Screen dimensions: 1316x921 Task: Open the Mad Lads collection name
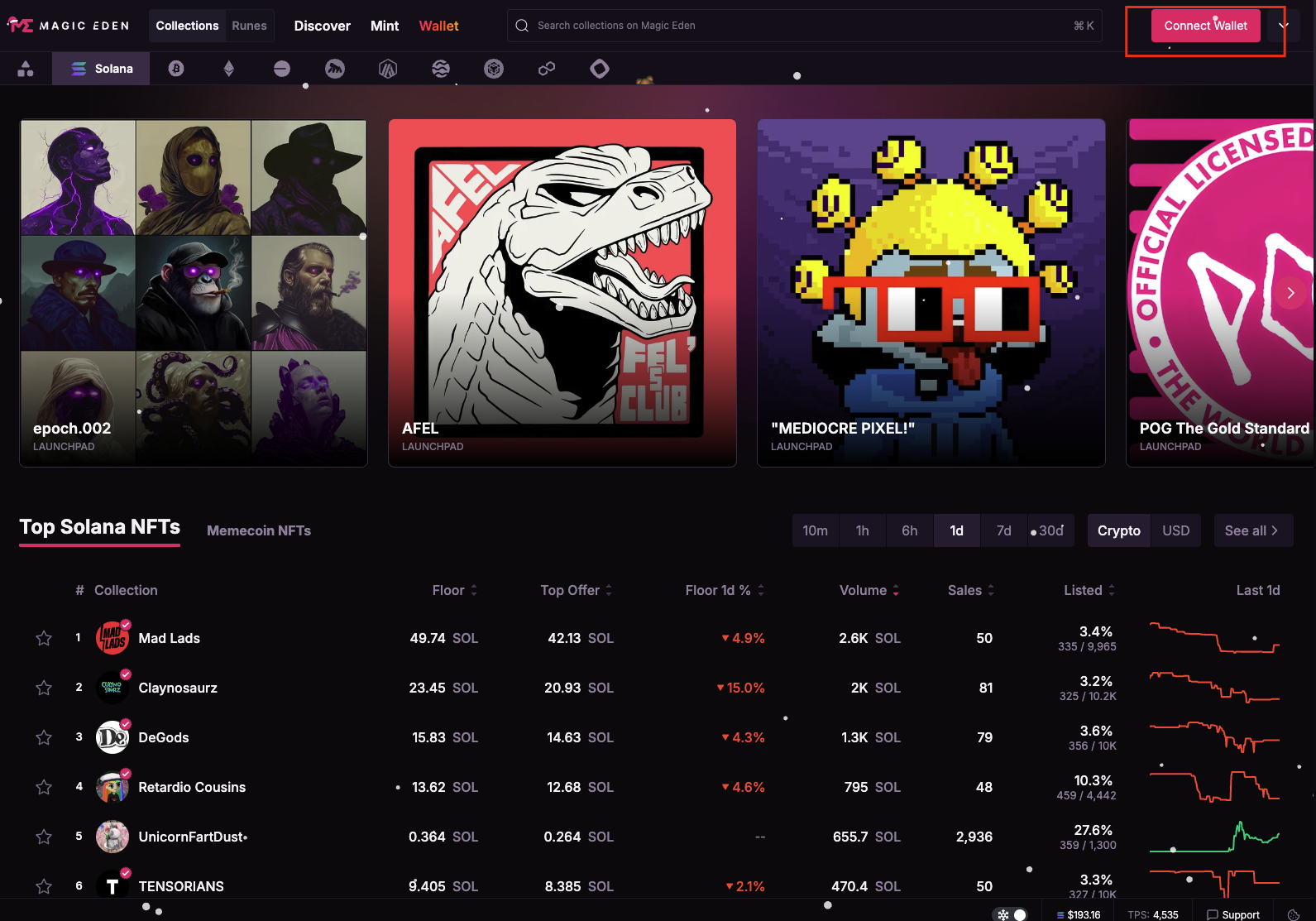click(x=170, y=638)
